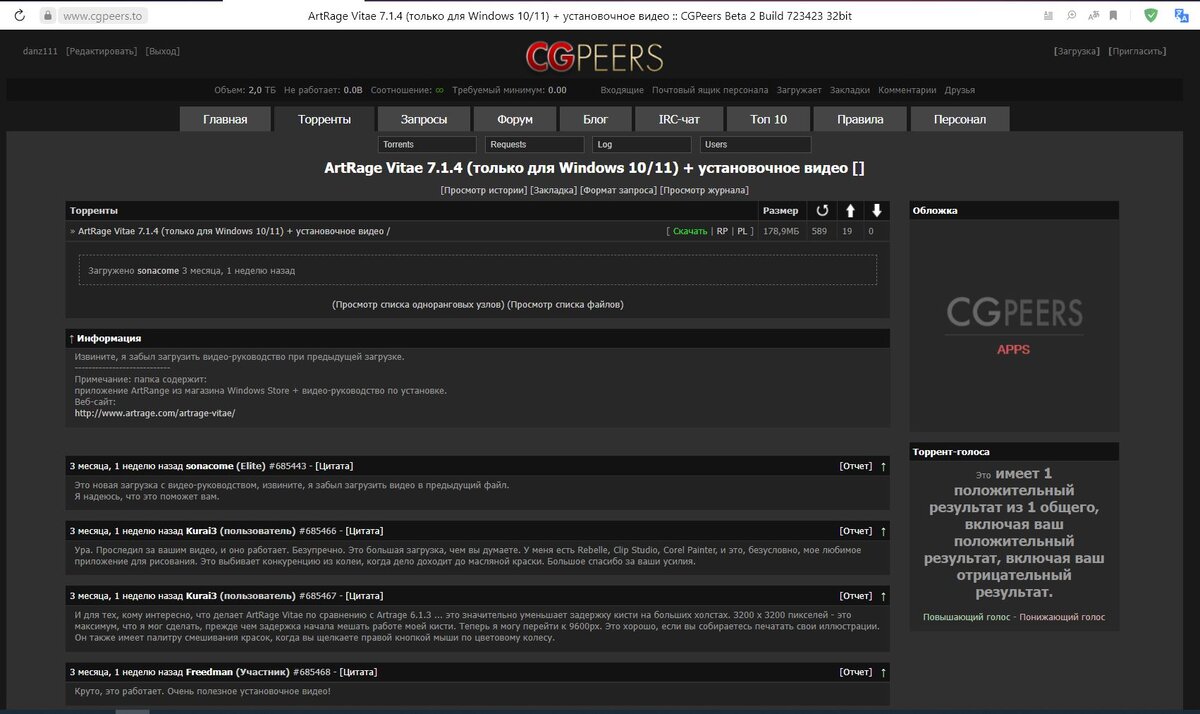1200x714 pixels.
Task: Expand the ArtRage Vitae 7.1.4 torrent row
Action: click(231, 231)
